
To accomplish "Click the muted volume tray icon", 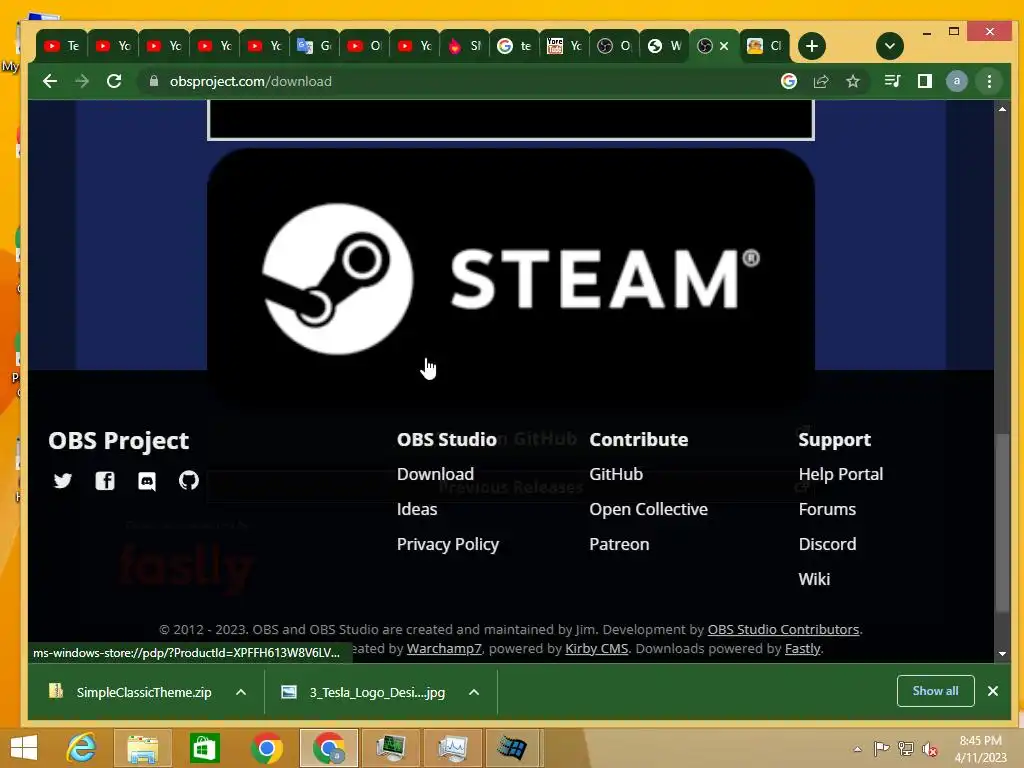I will (930, 749).
